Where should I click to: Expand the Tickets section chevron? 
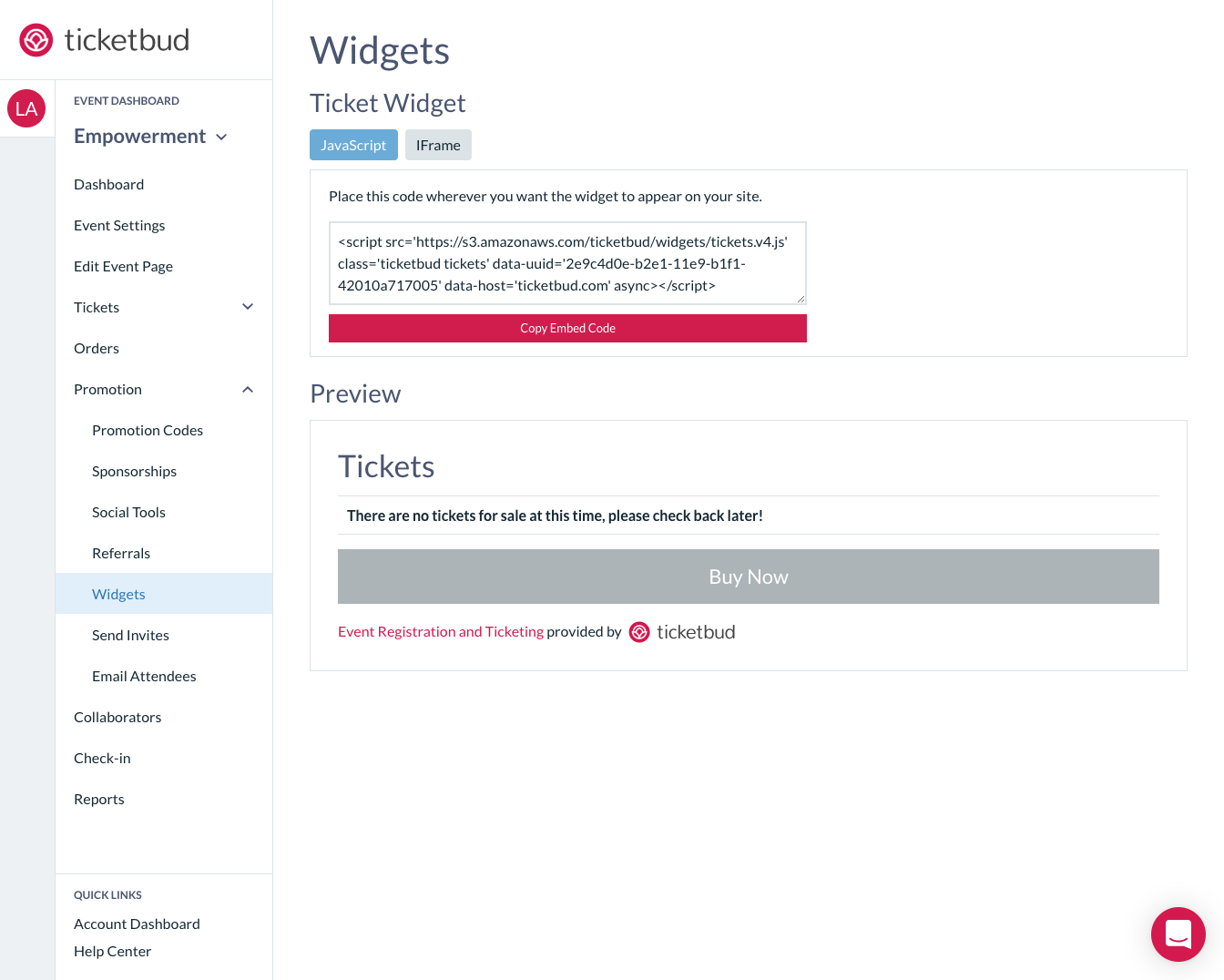(x=247, y=307)
